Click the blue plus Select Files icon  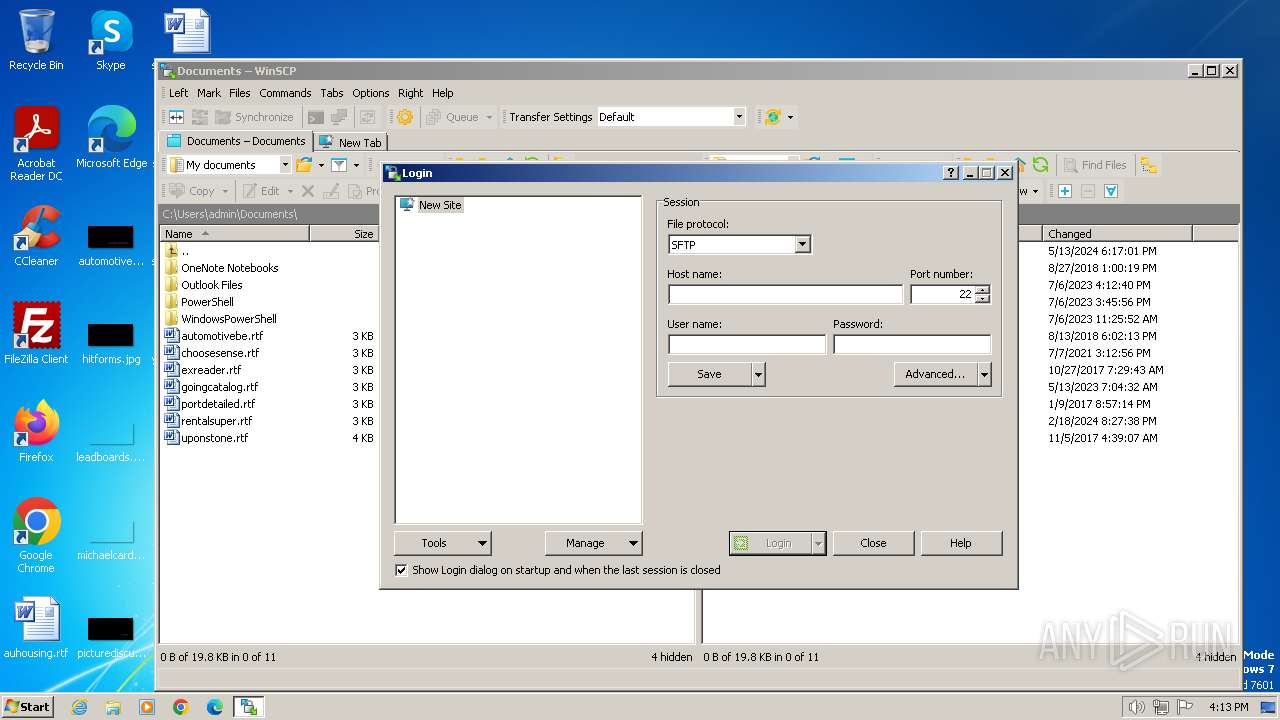pos(1064,191)
